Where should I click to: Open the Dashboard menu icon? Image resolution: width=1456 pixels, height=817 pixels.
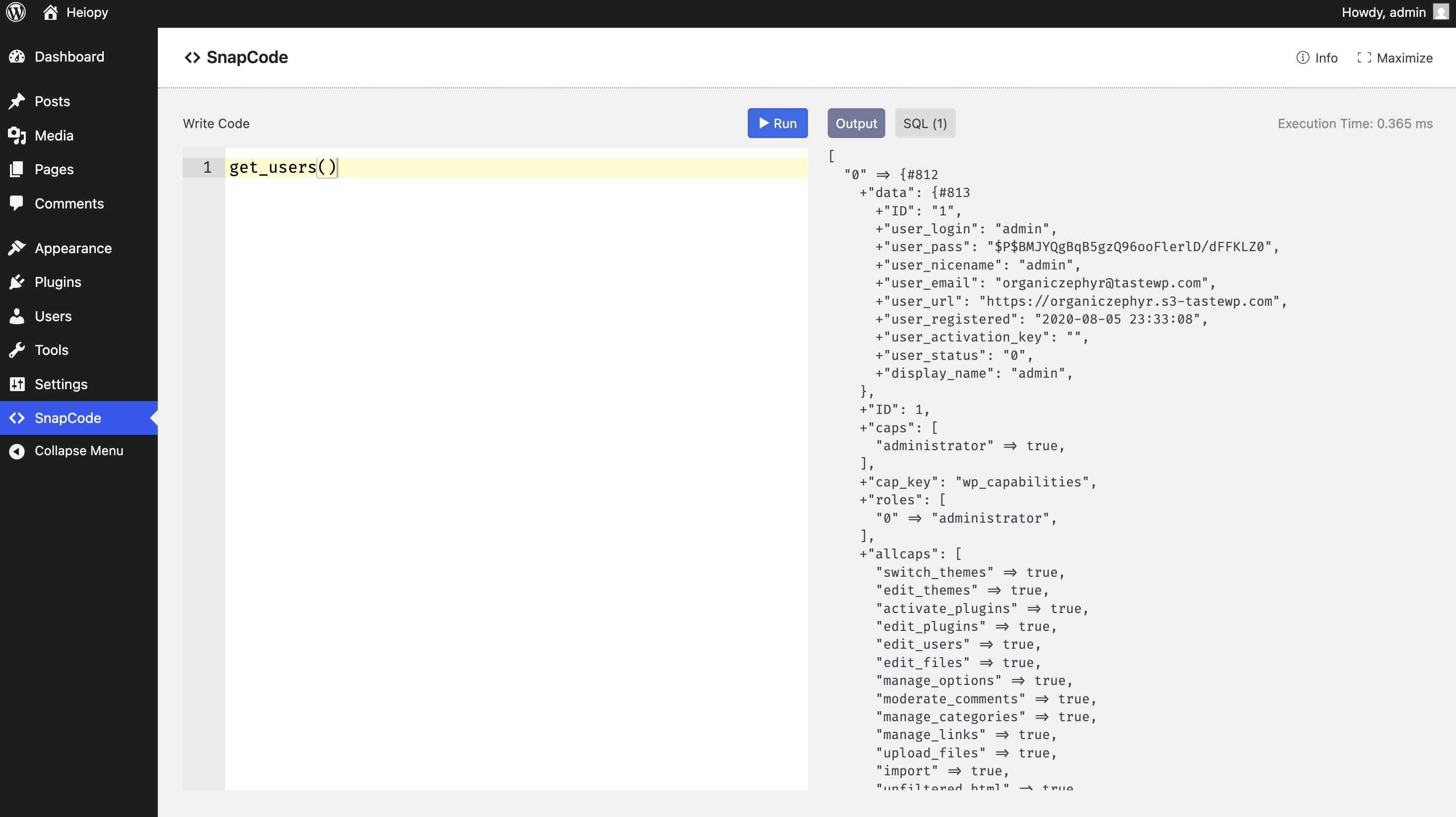pos(17,57)
